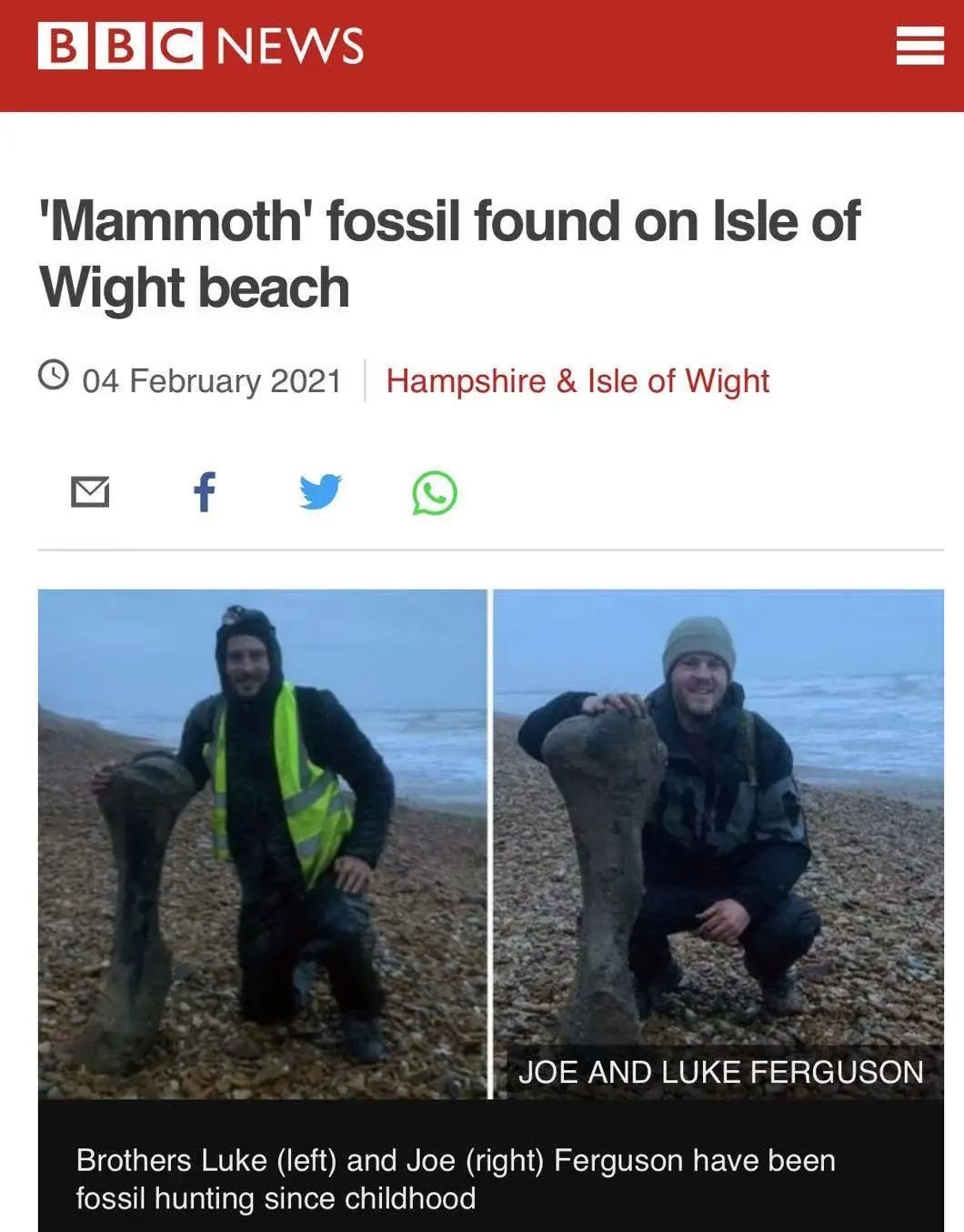Click the middle B block of BBC logo
964x1232 pixels.
point(119,45)
